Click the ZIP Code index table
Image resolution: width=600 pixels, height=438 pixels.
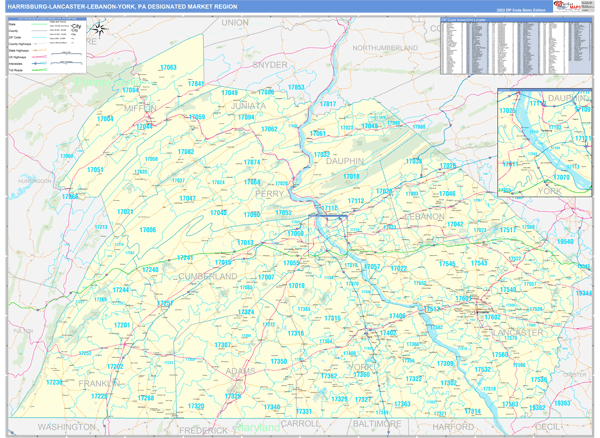tap(516, 46)
